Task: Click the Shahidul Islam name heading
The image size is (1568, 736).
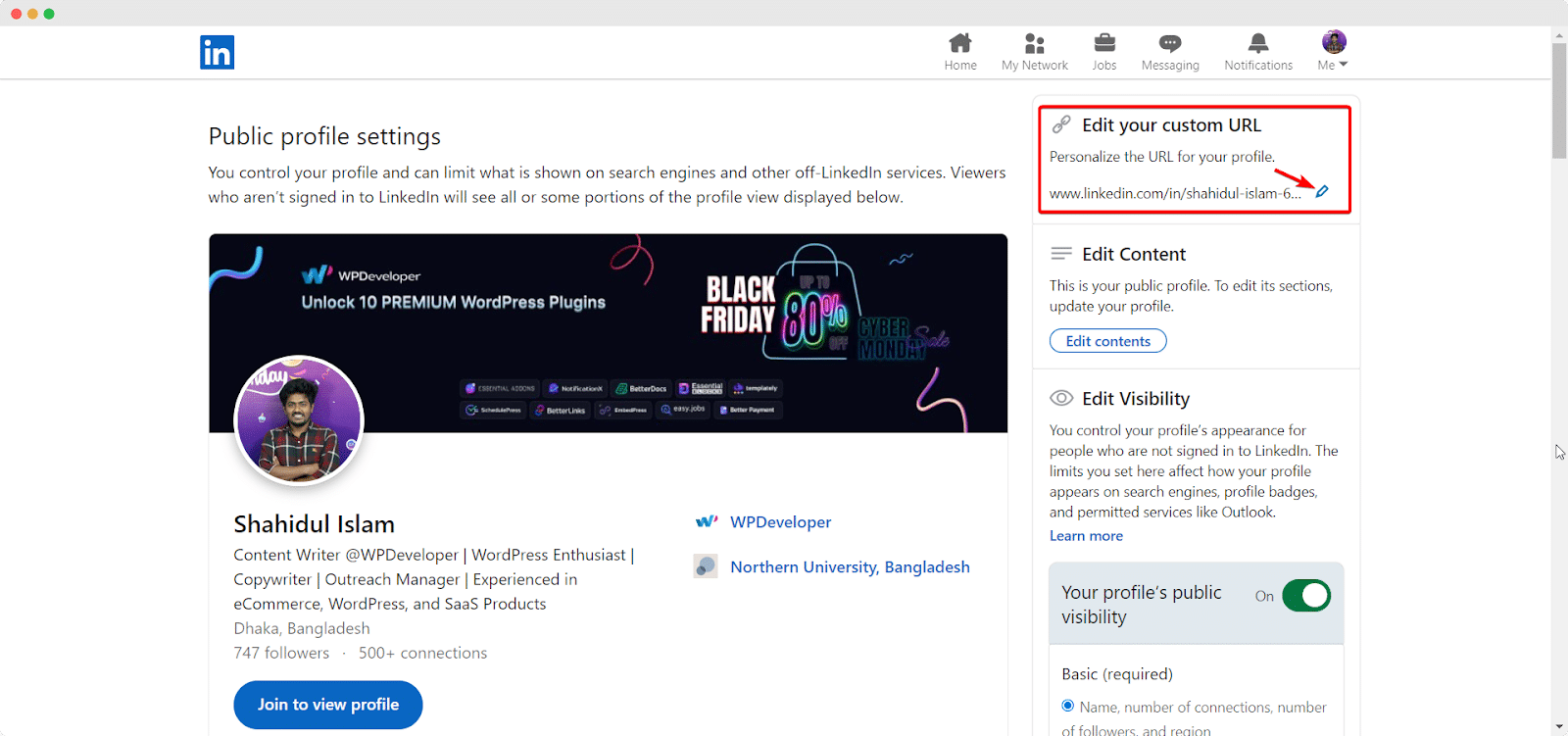Action: (x=314, y=524)
